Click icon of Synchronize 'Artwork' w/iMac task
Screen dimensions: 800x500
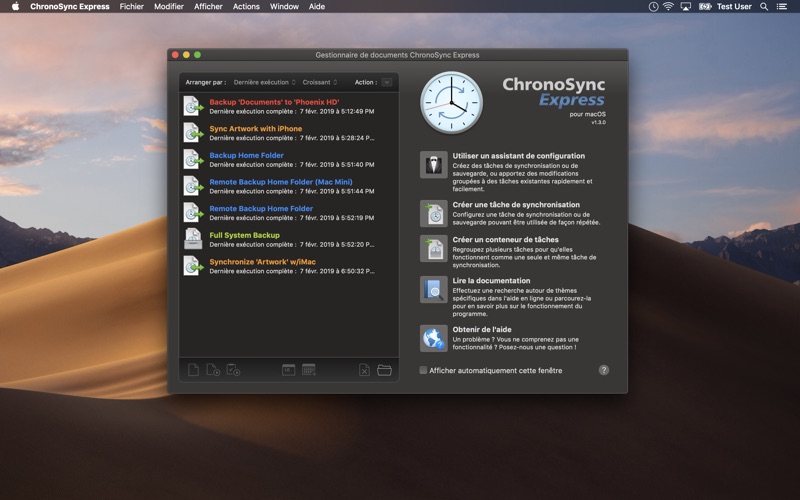[x=193, y=266]
